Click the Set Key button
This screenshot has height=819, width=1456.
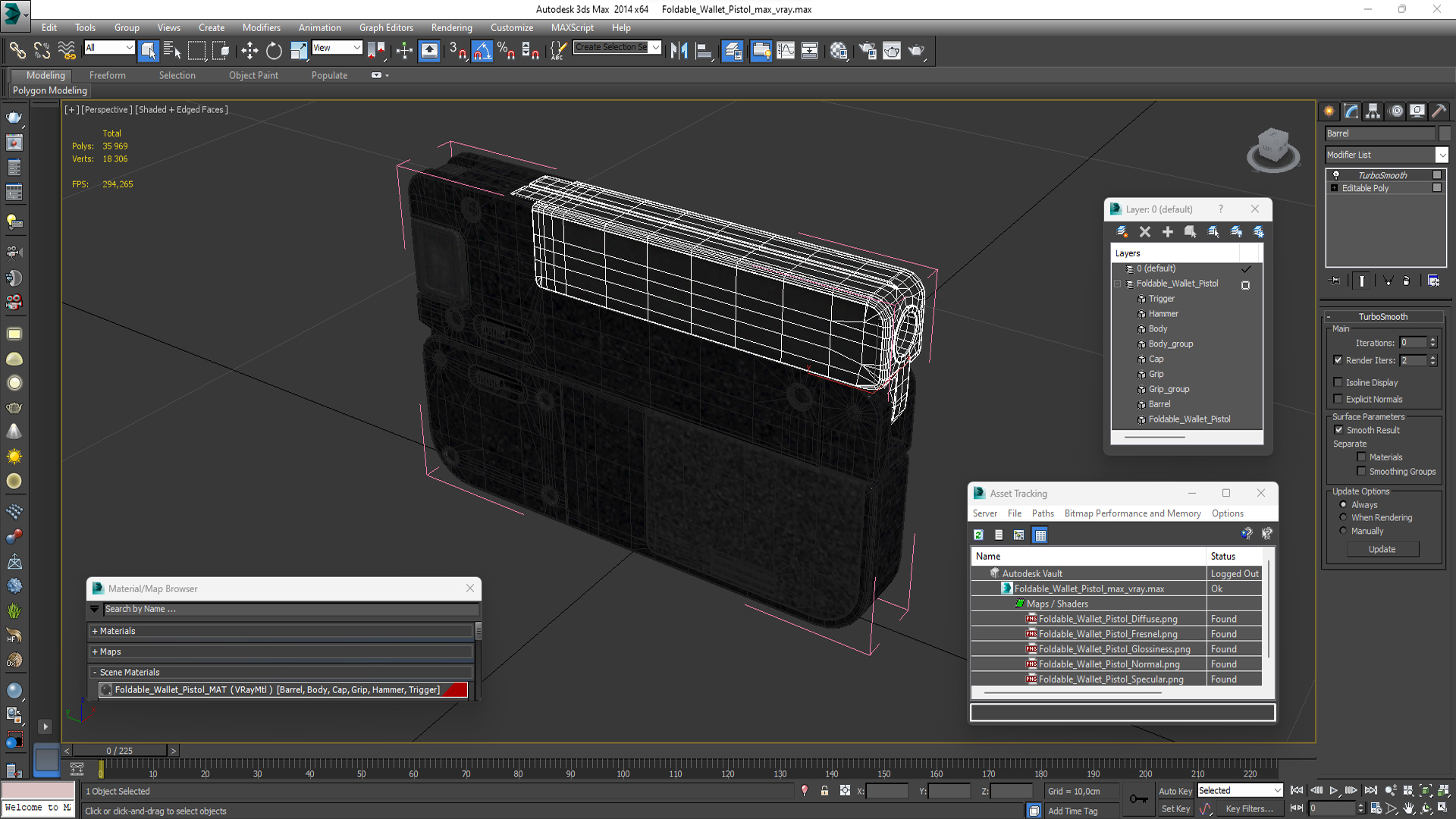pyautogui.click(x=1175, y=808)
